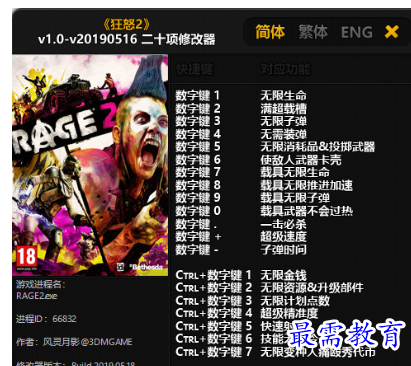Select the 无限资源&升级部件 option
Screen dimensions: 411x366
(x=312, y=288)
